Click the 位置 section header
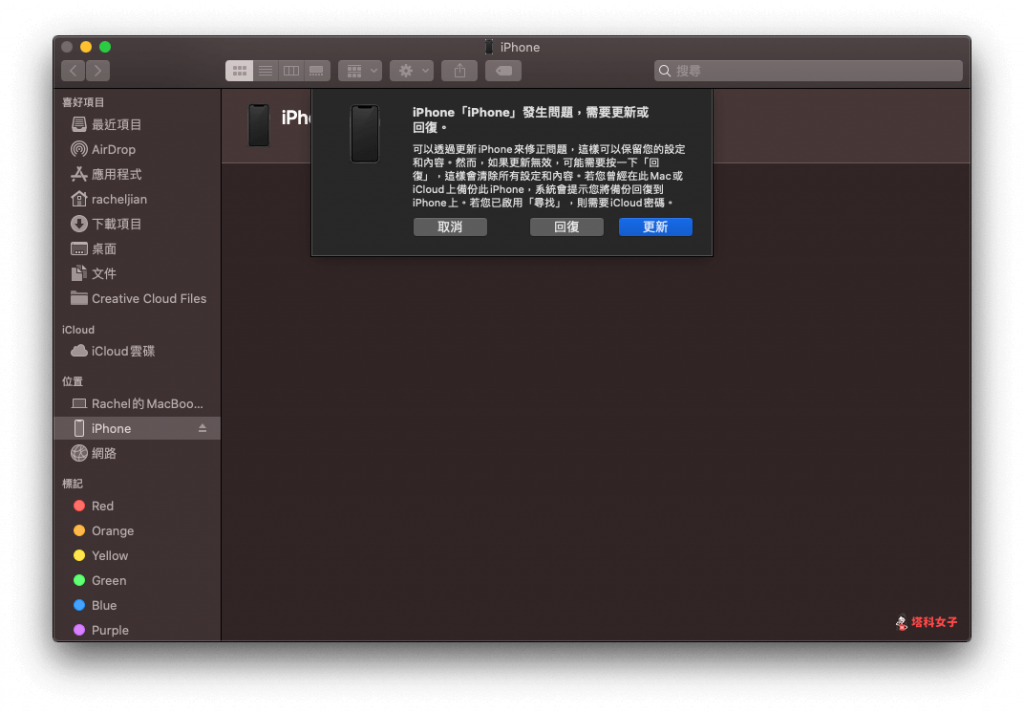The height and width of the screenshot is (712, 1024). coord(72,381)
